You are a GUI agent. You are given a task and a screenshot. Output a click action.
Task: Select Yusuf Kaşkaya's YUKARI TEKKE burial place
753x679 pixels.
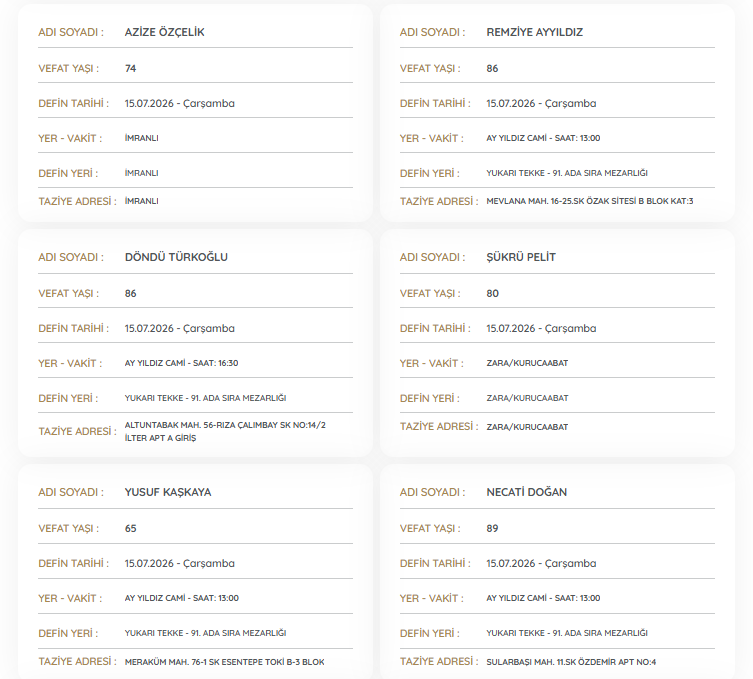[x=206, y=633]
